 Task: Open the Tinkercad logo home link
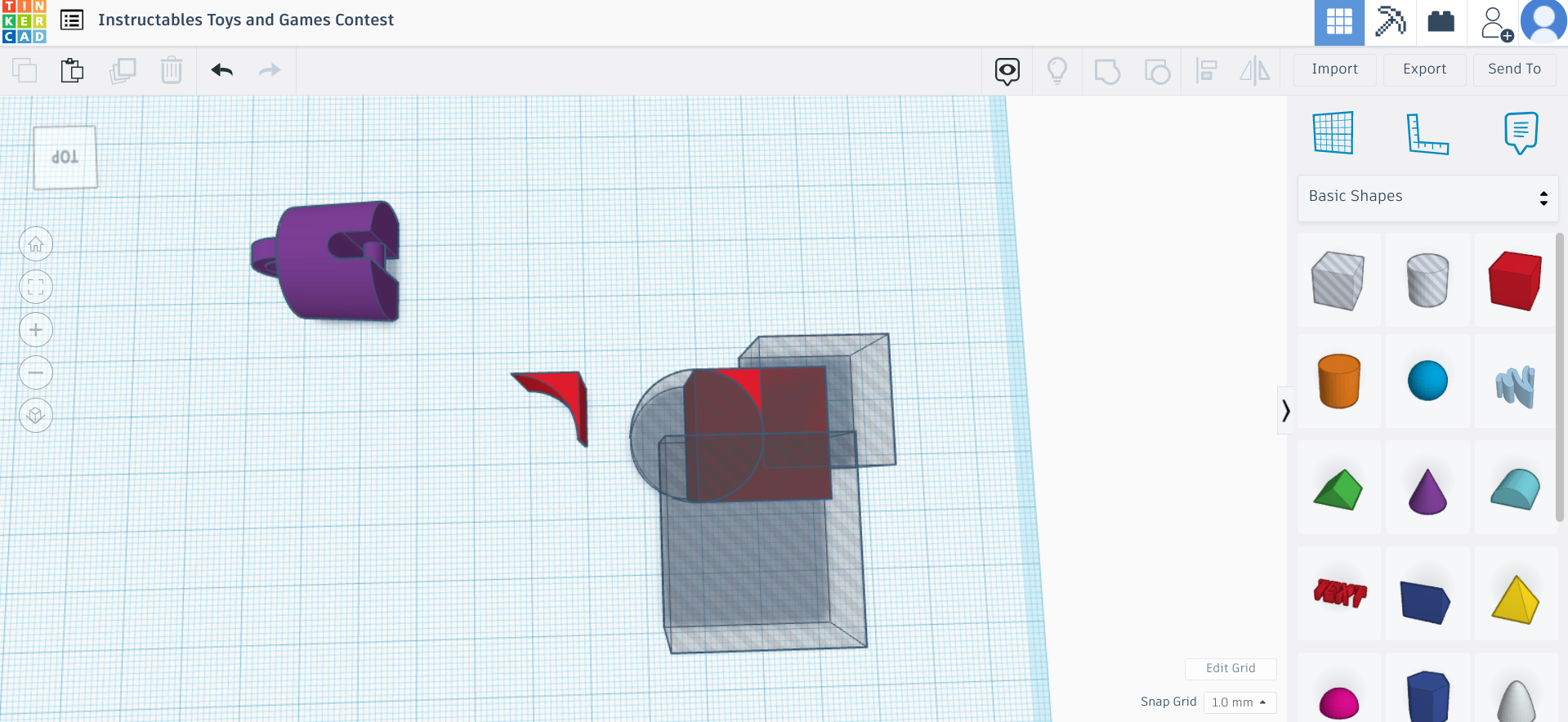coord(24,21)
